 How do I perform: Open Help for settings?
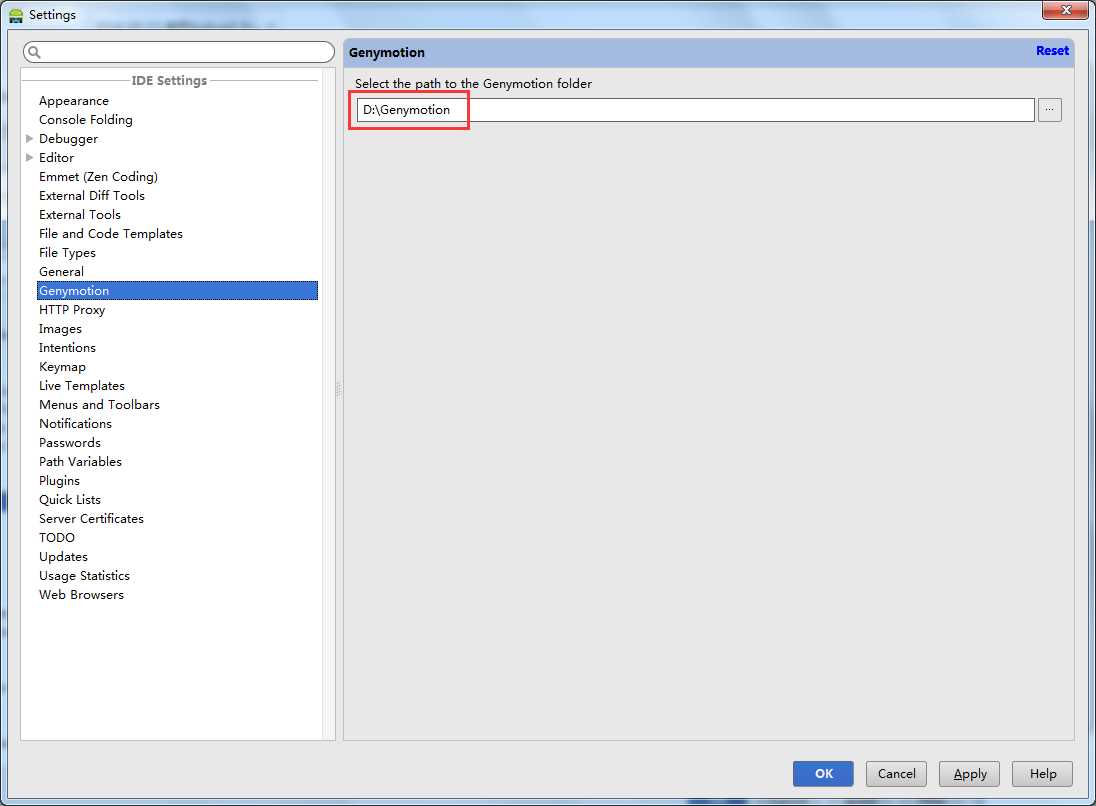[x=1042, y=773]
